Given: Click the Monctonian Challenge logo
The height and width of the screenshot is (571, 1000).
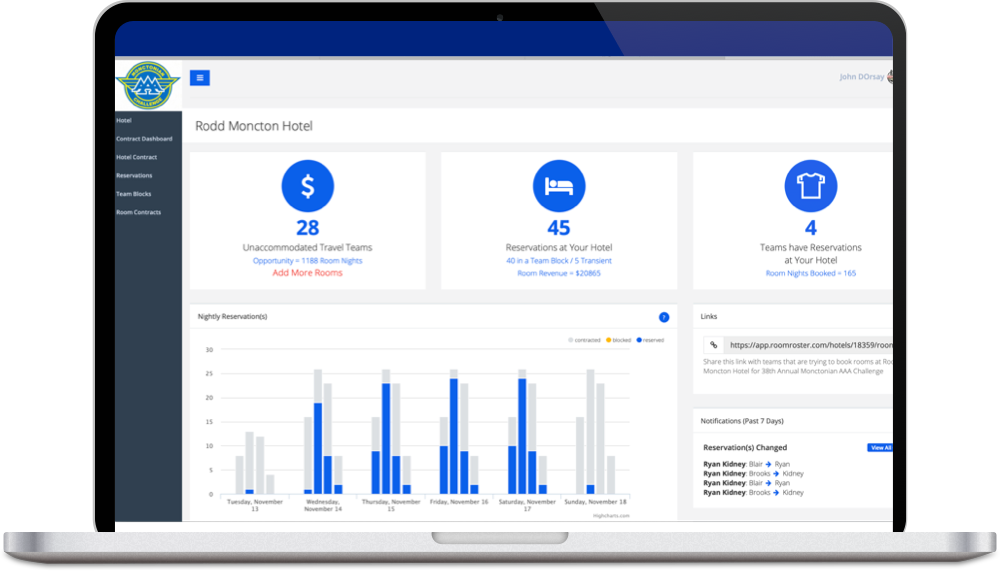Looking at the screenshot, I should click(x=148, y=85).
